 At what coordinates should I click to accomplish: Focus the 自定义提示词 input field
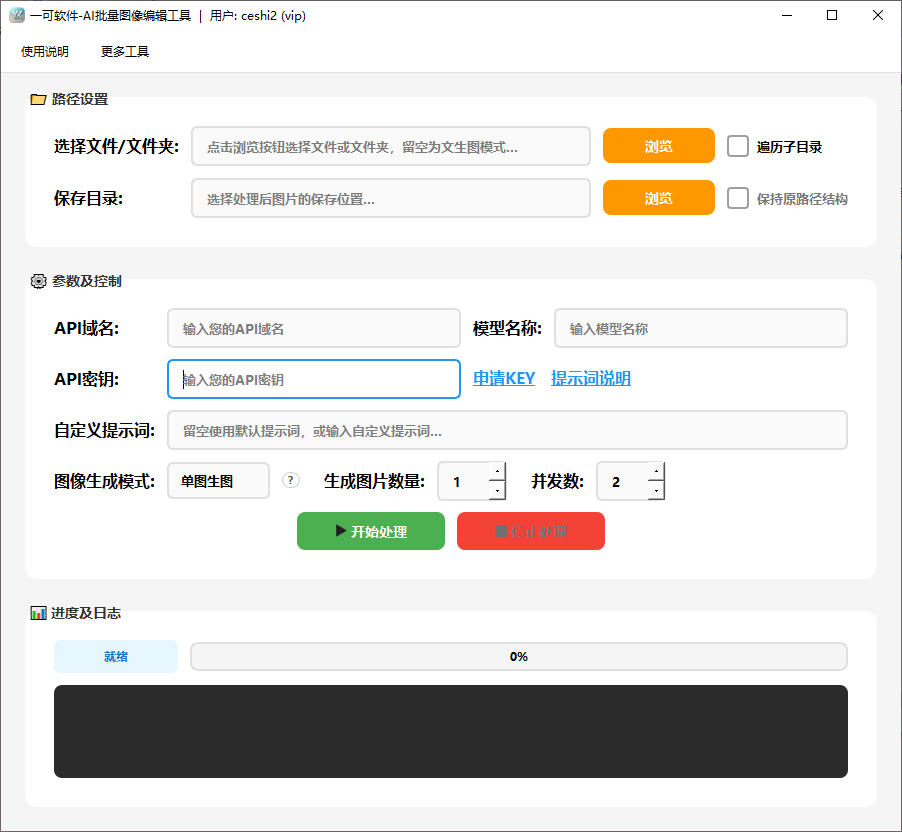click(507, 430)
